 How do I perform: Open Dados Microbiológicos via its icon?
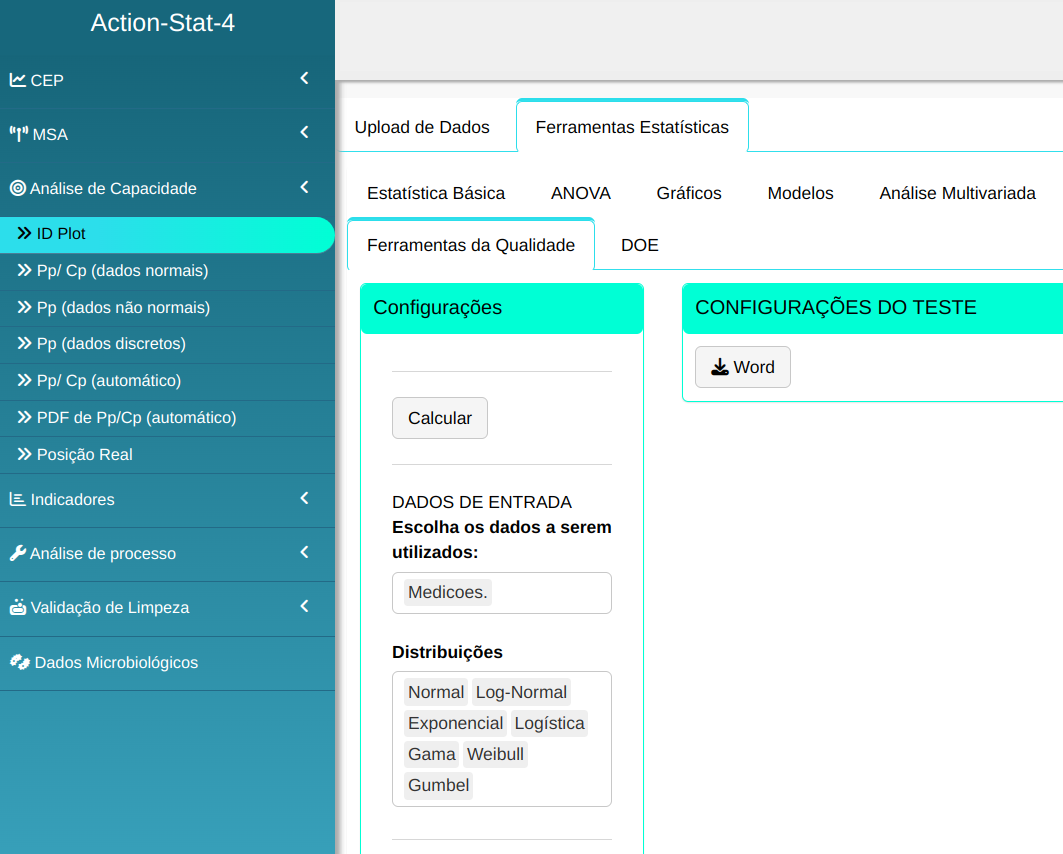tap(19, 662)
